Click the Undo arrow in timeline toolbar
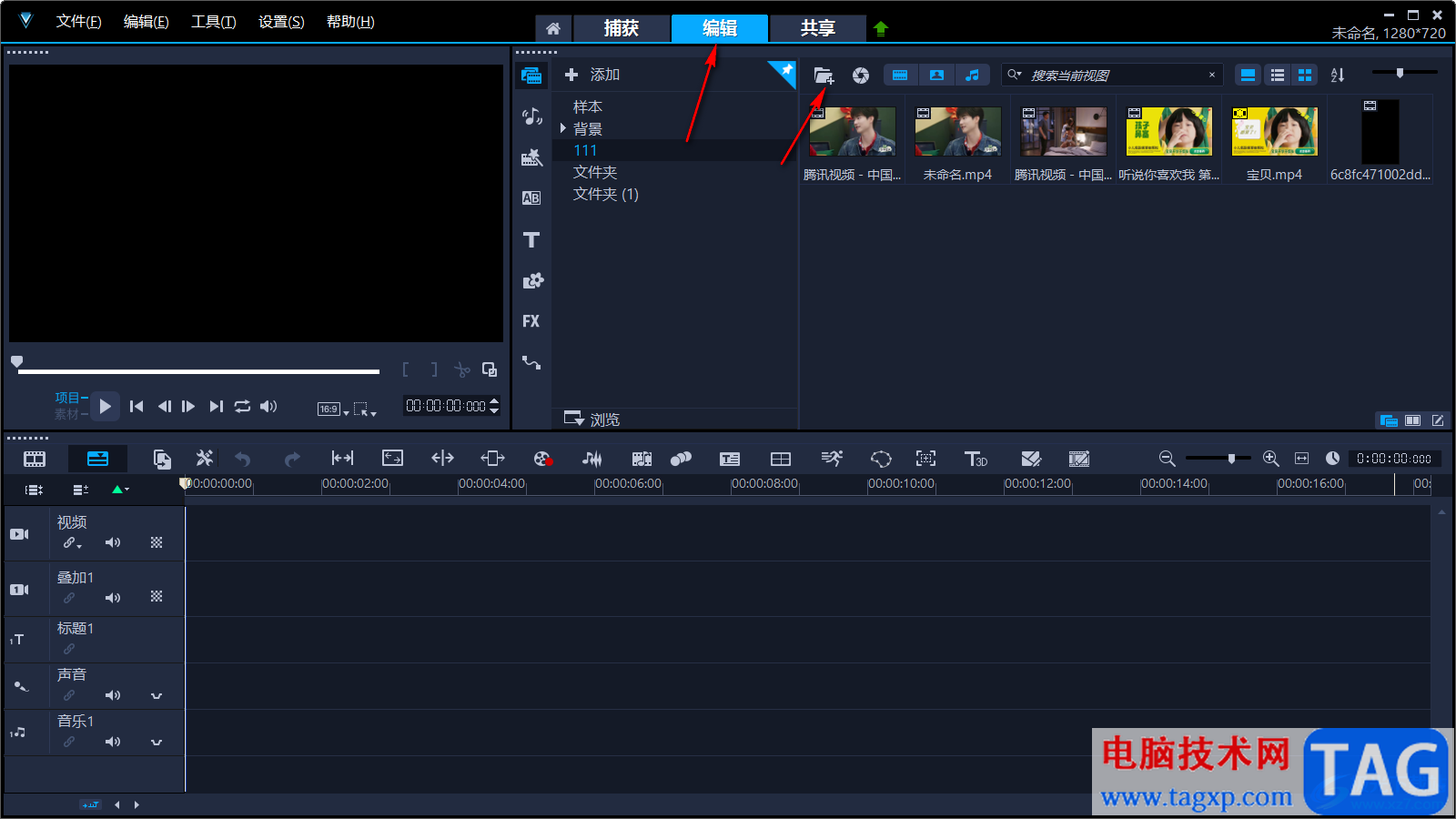1456x819 pixels. [x=242, y=459]
